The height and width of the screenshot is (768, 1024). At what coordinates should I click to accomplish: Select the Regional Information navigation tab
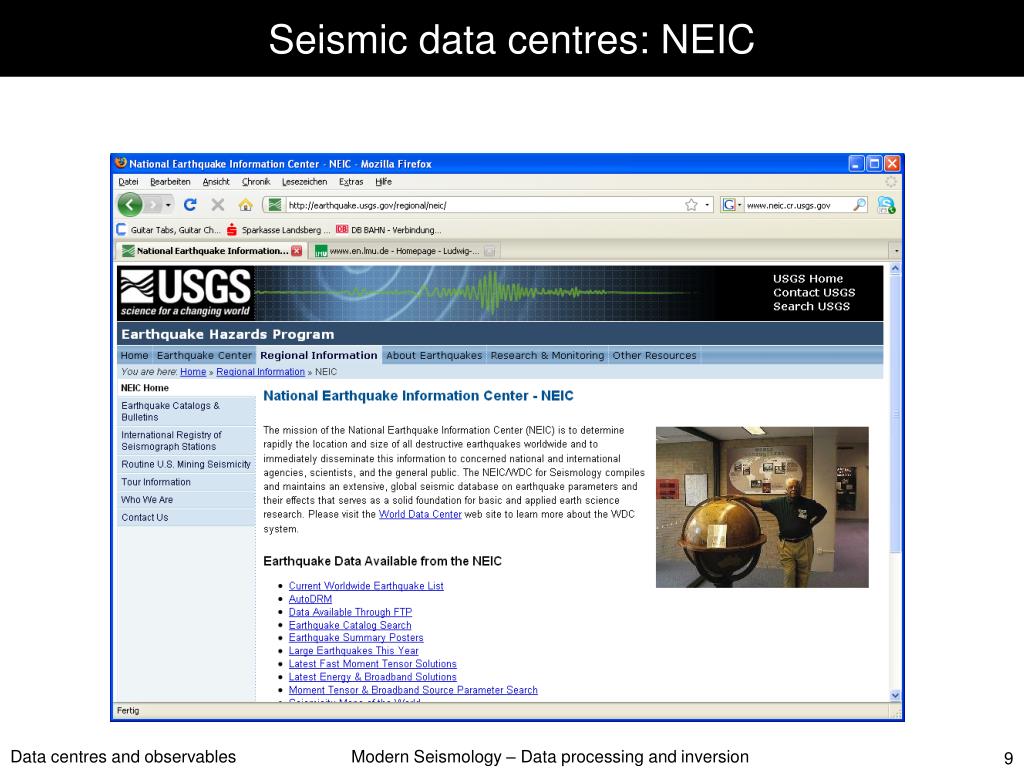pos(319,355)
